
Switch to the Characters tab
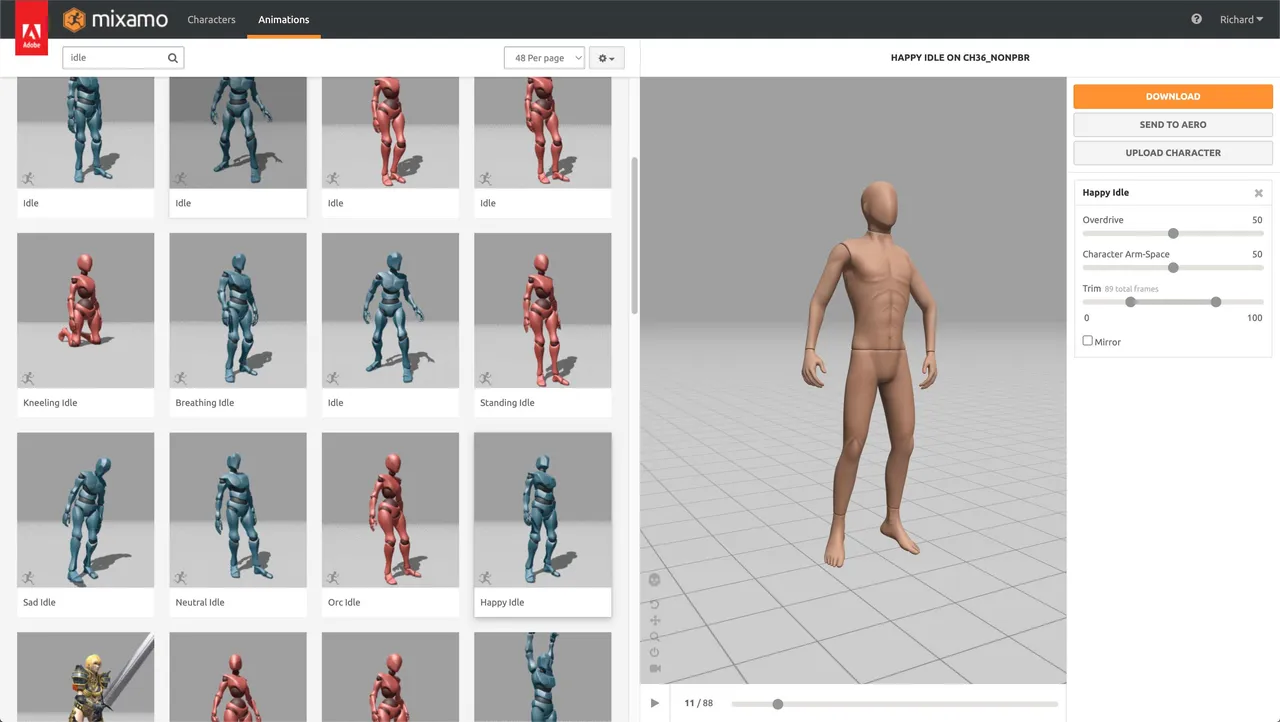click(211, 19)
